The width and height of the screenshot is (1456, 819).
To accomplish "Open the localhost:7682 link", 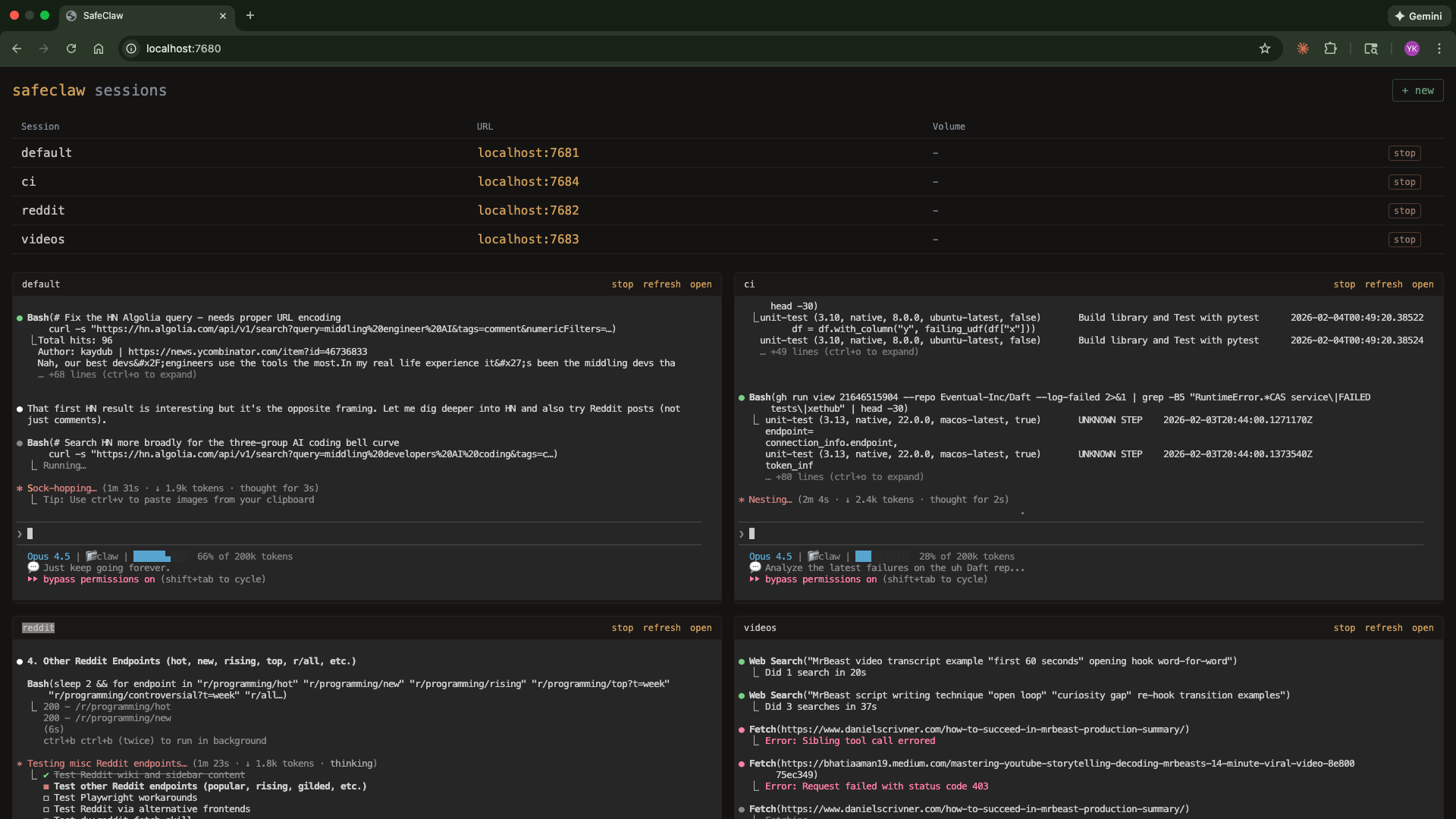I will (x=528, y=211).
